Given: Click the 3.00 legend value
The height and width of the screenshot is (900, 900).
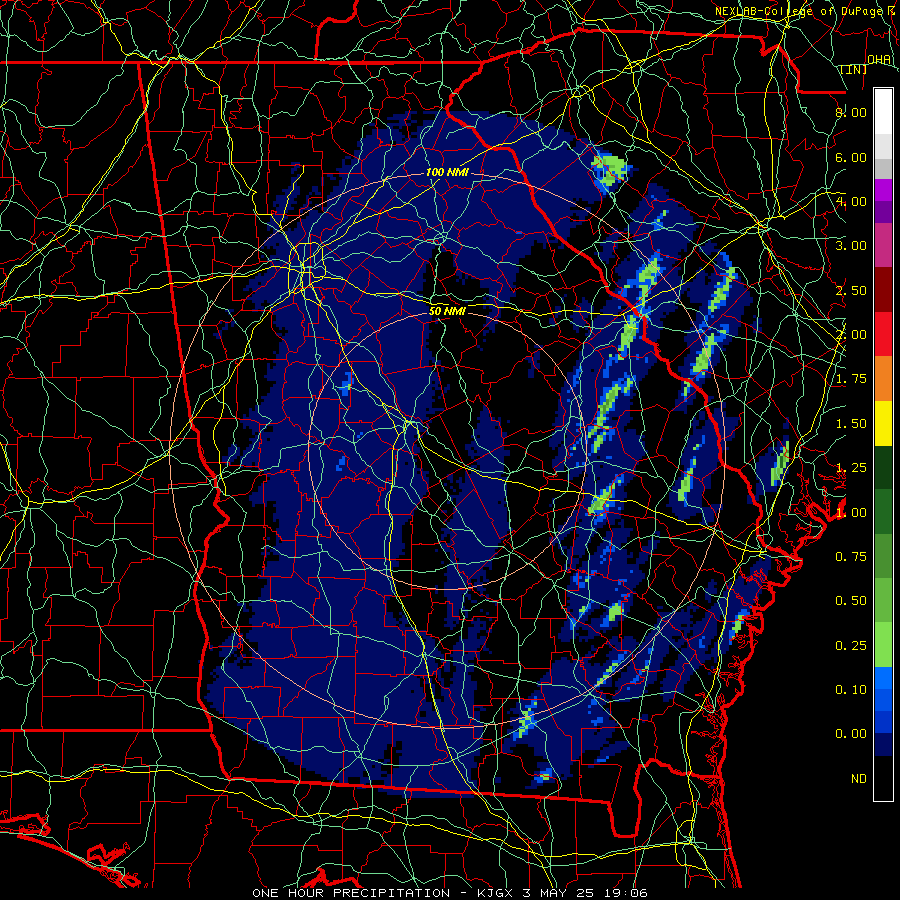Looking at the screenshot, I should tap(851, 246).
